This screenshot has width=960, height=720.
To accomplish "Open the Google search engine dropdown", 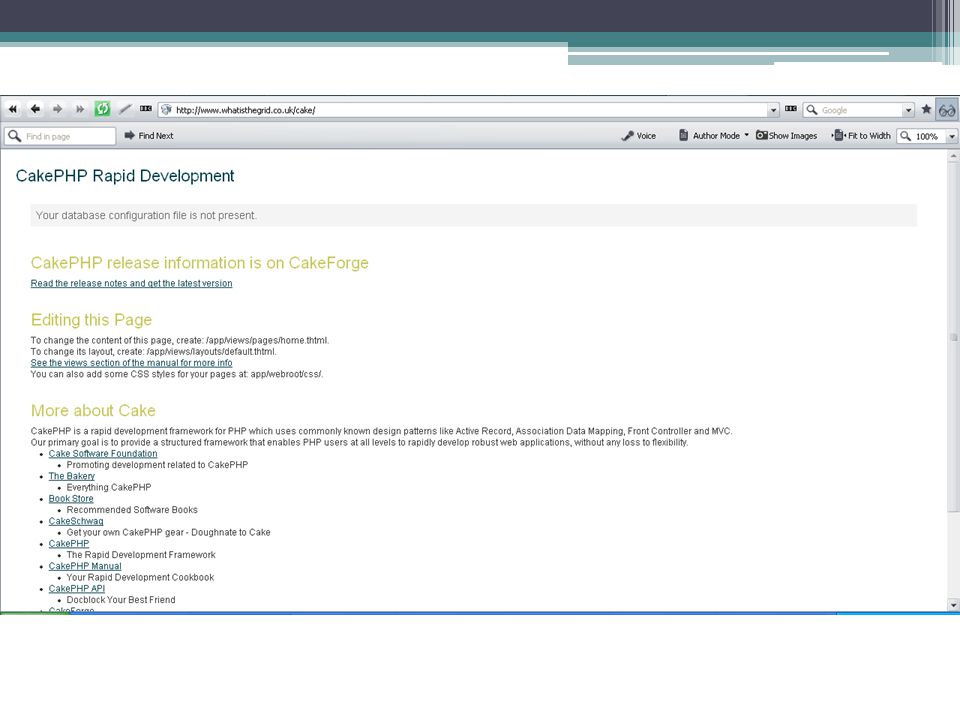I will coord(909,110).
